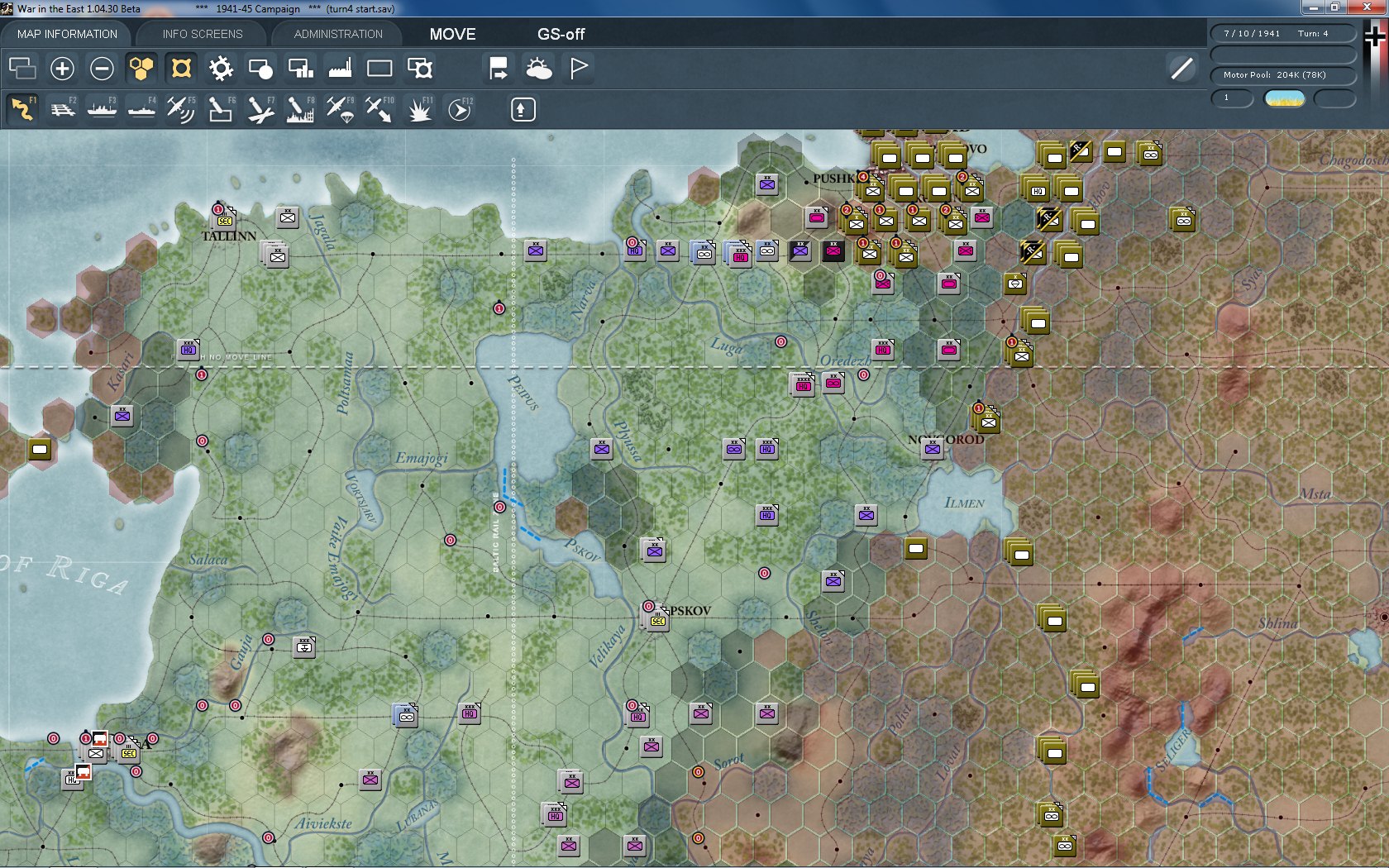Toggle the enemy hexes highlight icon

tap(181, 68)
